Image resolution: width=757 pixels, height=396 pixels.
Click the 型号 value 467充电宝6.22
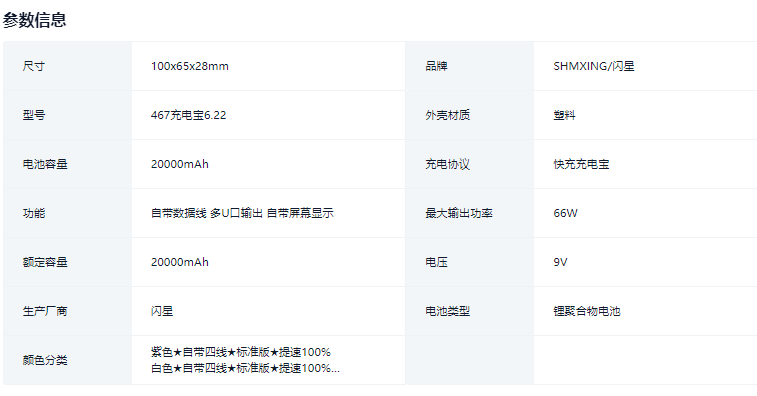click(188, 115)
